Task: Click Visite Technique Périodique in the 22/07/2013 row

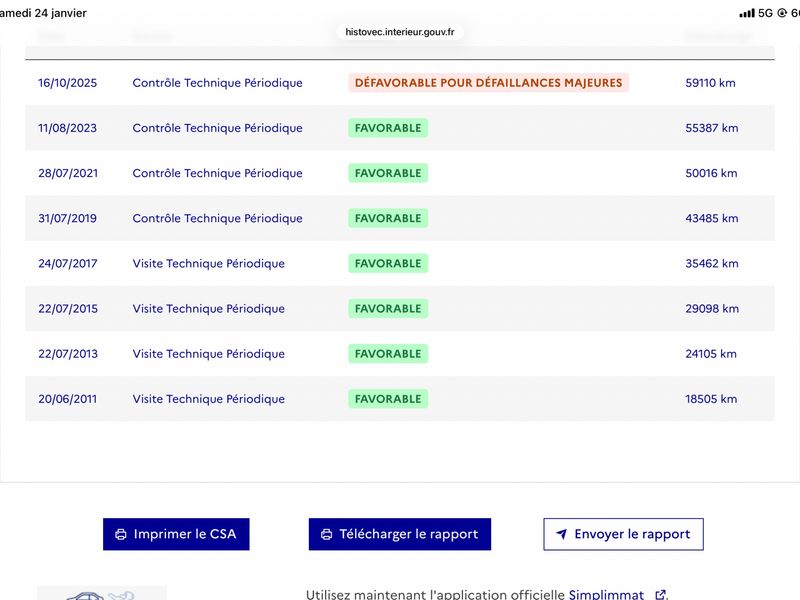Action: [209, 354]
